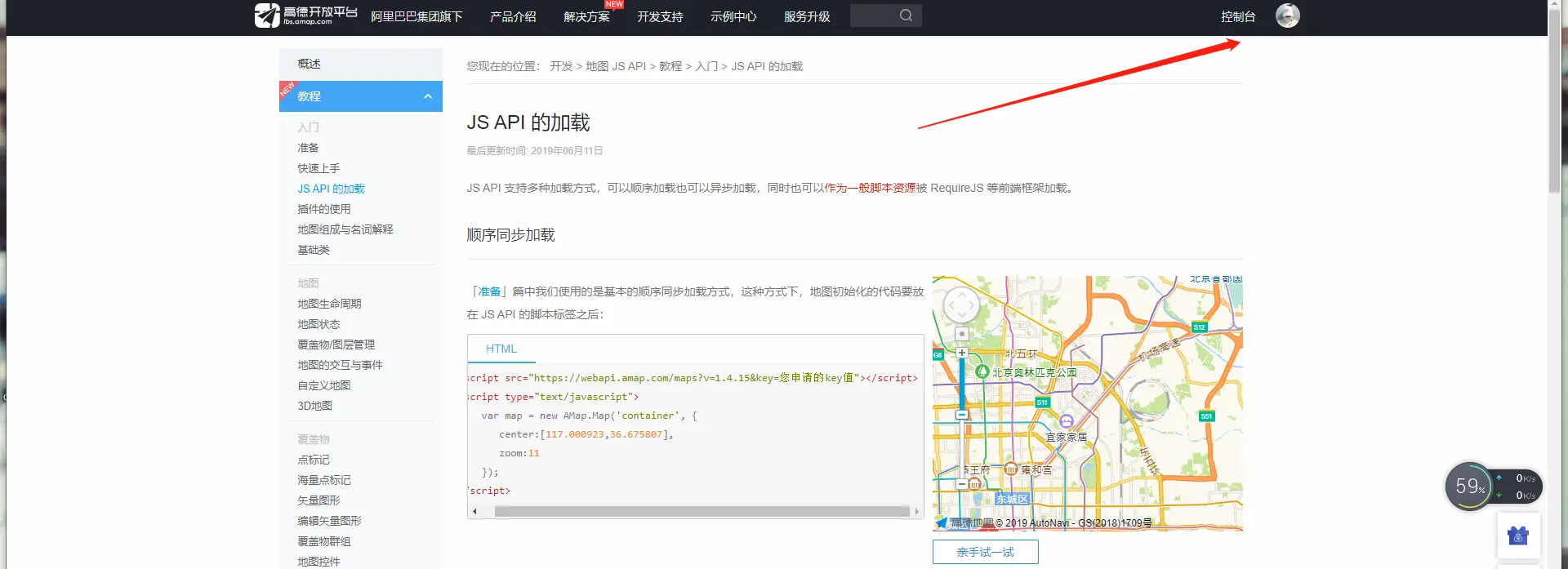
Task: Open 快速上手 in the sidebar
Action: 318,168
